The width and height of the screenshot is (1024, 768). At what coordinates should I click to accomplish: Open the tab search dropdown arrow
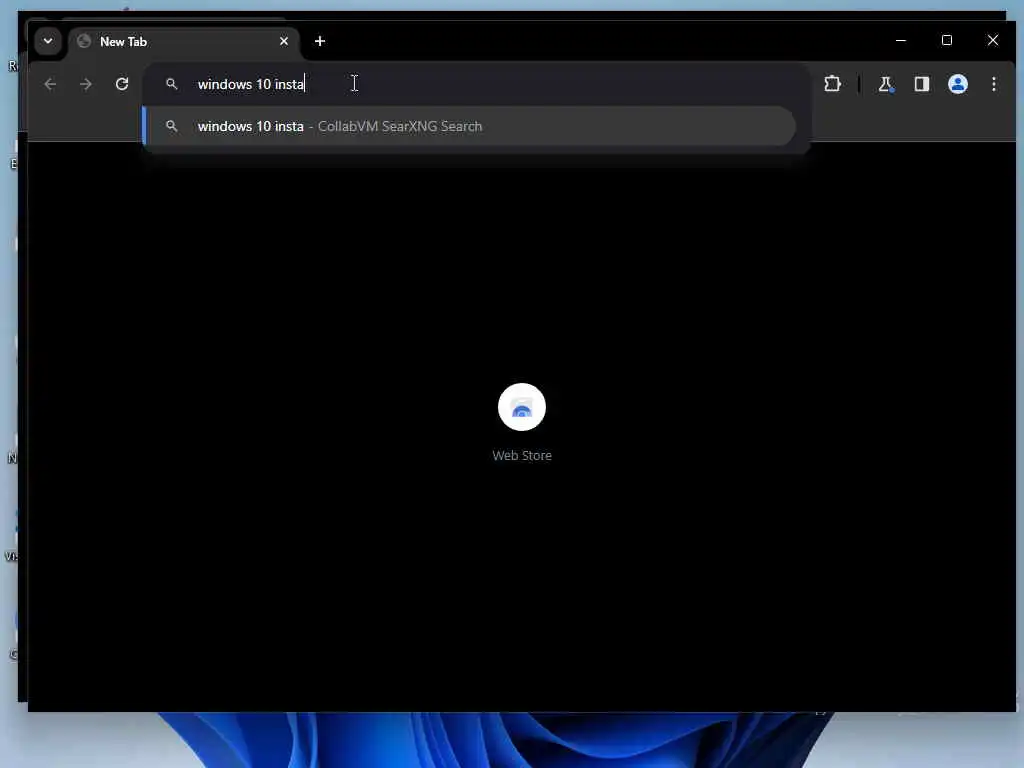(x=48, y=41)
